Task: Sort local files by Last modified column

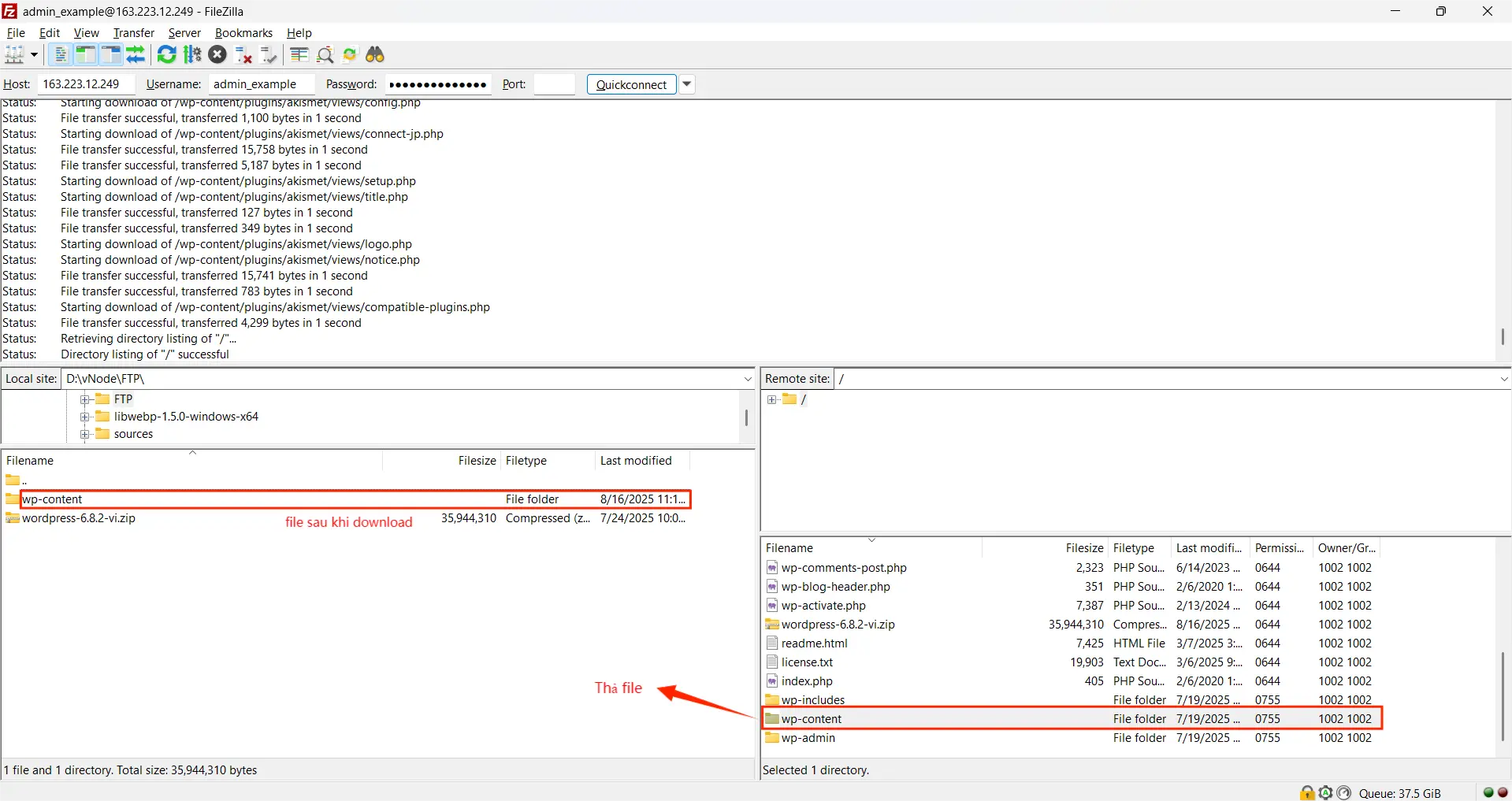Action: coord(642,461)
